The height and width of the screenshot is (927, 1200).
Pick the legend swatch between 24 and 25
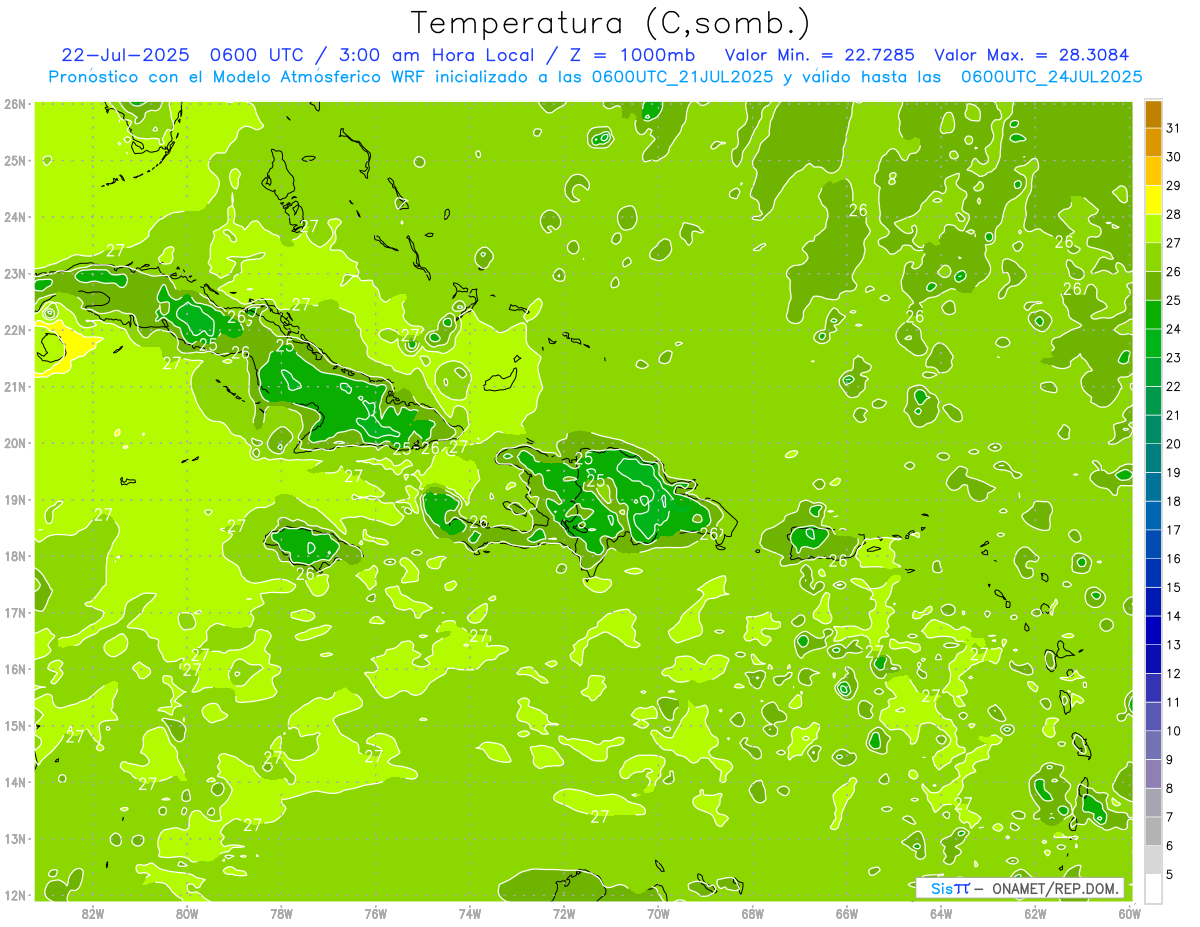tap(1153, 315)
